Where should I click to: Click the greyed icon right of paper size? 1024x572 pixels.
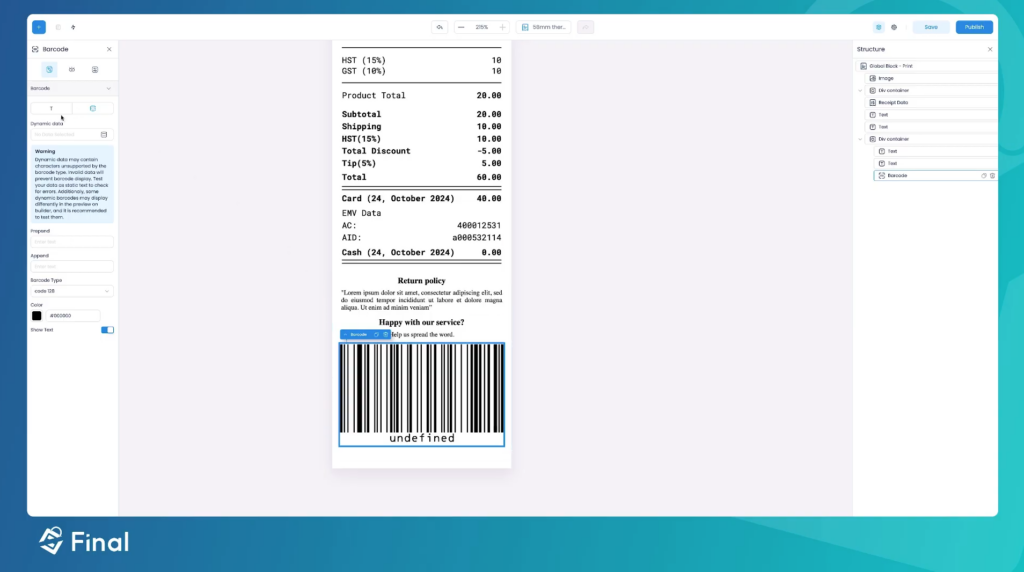(x=585, y=27)
